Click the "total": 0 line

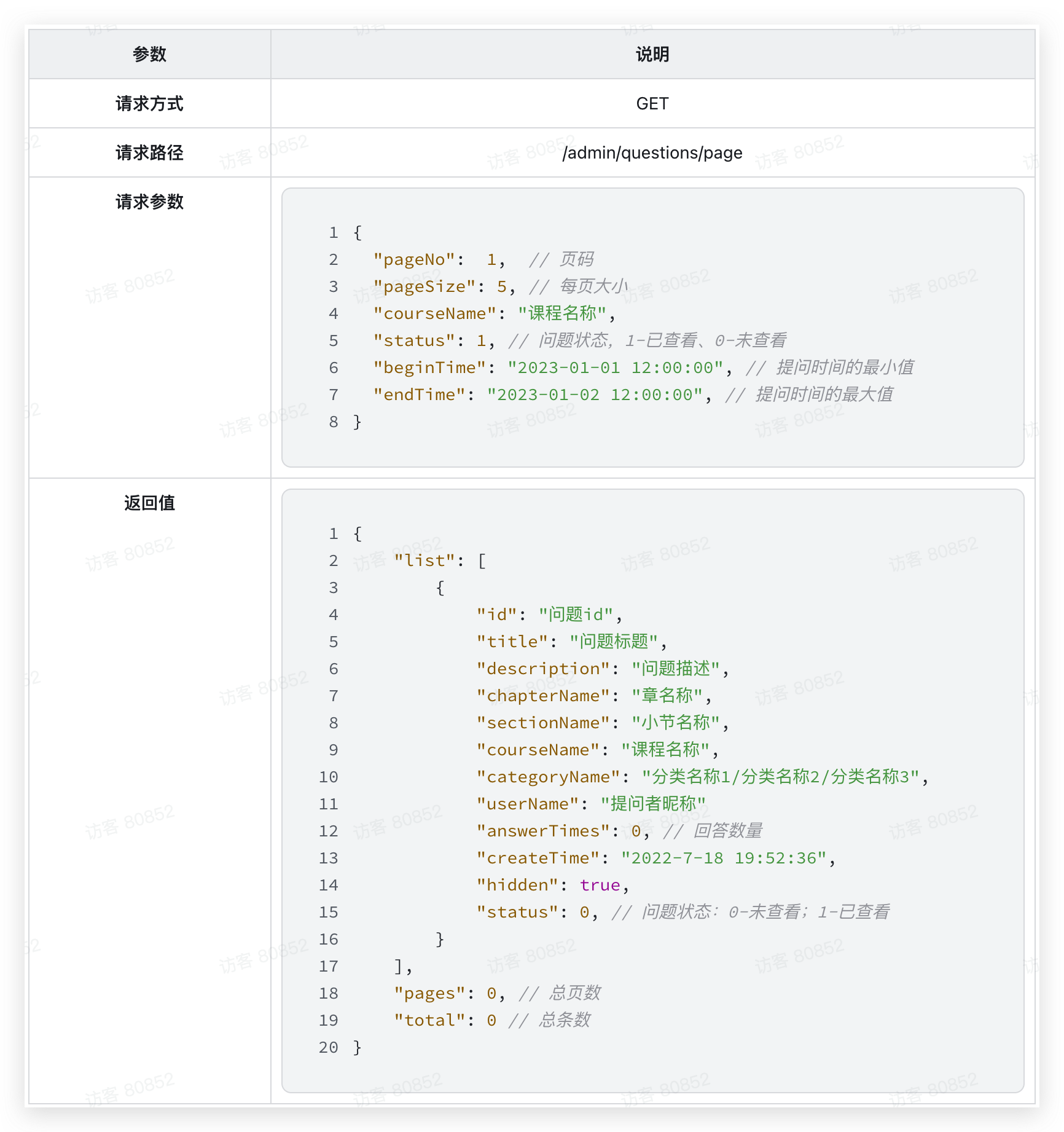point(492,1020)
